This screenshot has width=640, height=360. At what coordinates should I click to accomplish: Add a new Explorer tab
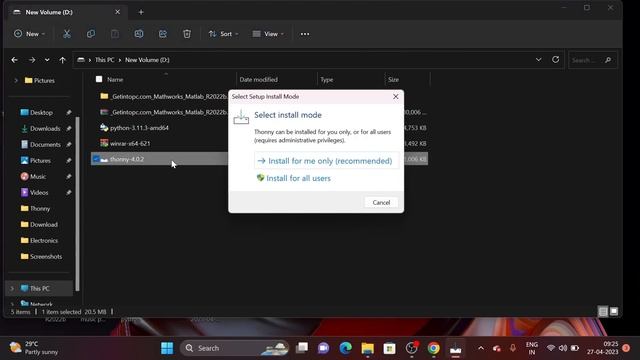[x=141, y=12]
